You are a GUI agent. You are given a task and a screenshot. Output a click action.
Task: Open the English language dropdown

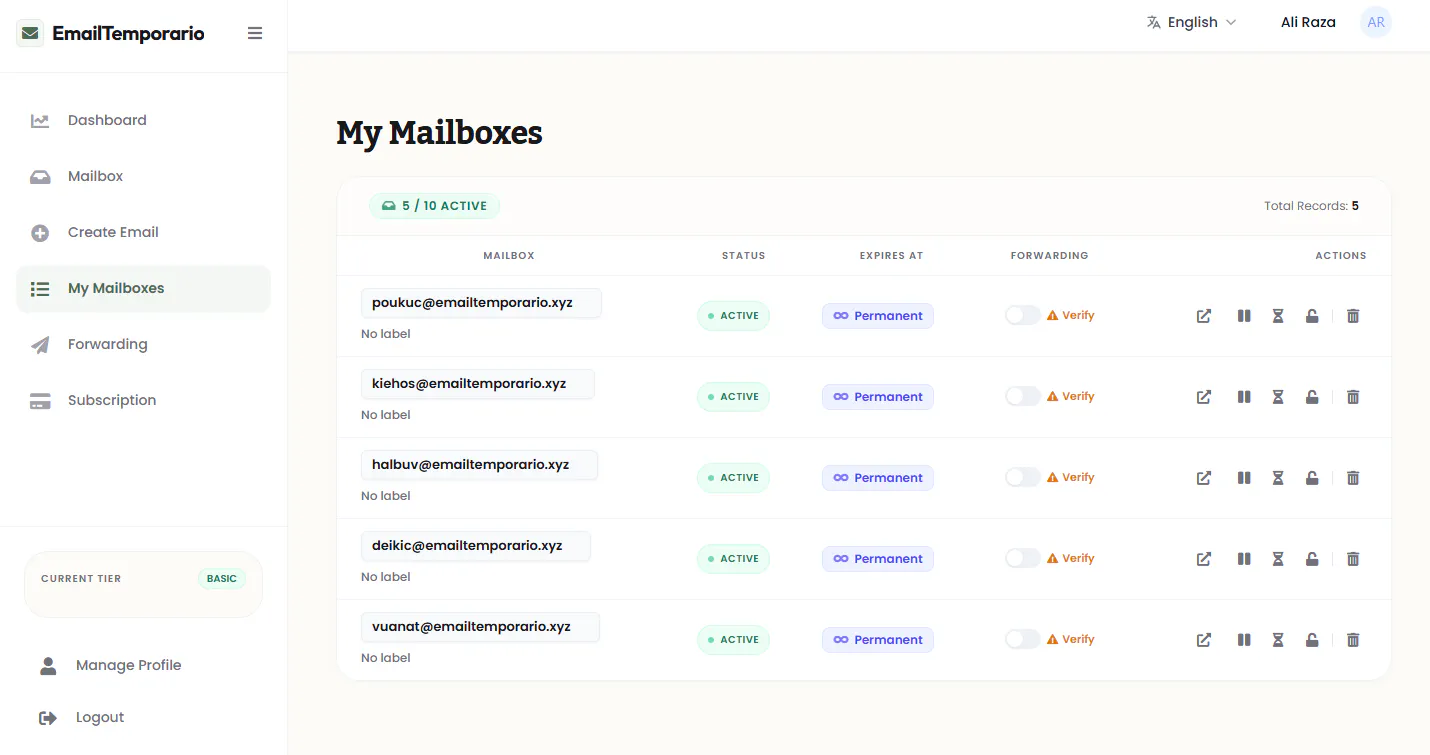pos(1192,22)
